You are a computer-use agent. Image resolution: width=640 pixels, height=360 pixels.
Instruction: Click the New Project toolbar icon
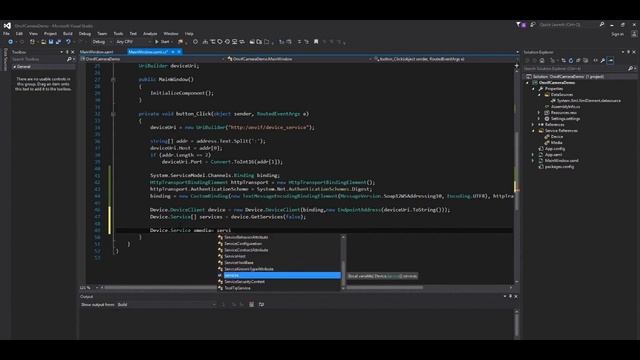(x=32, y=42)
